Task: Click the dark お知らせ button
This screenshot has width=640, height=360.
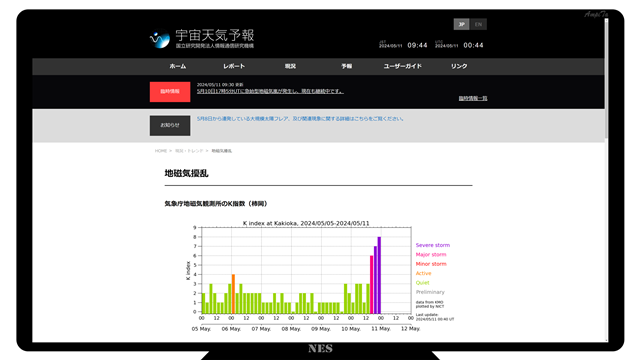Action: [170, 125]
